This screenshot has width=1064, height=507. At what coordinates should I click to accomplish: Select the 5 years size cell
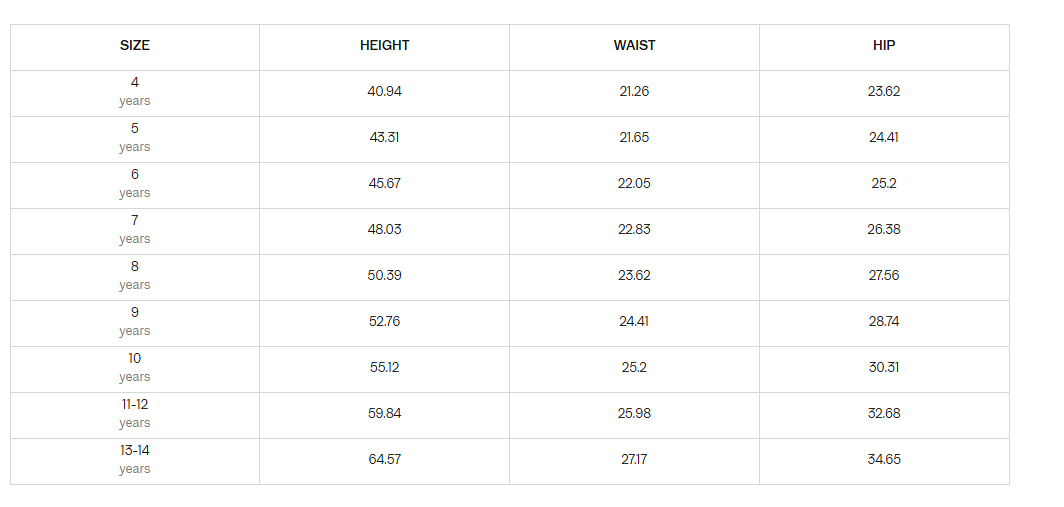click(134, 138)
